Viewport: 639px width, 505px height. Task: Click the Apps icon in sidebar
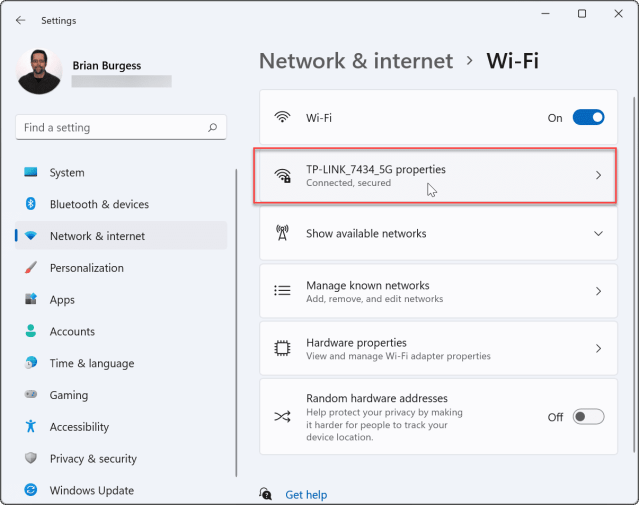[31, 300]
